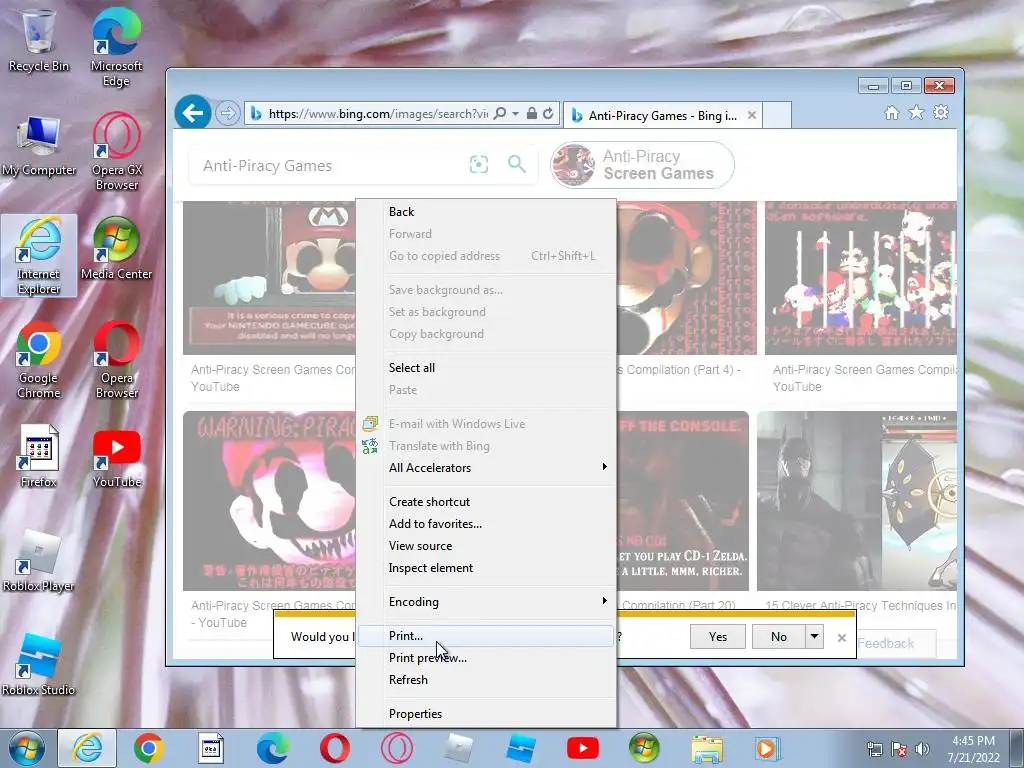Expand the All Accelerators submenu

tap(486, 468)
